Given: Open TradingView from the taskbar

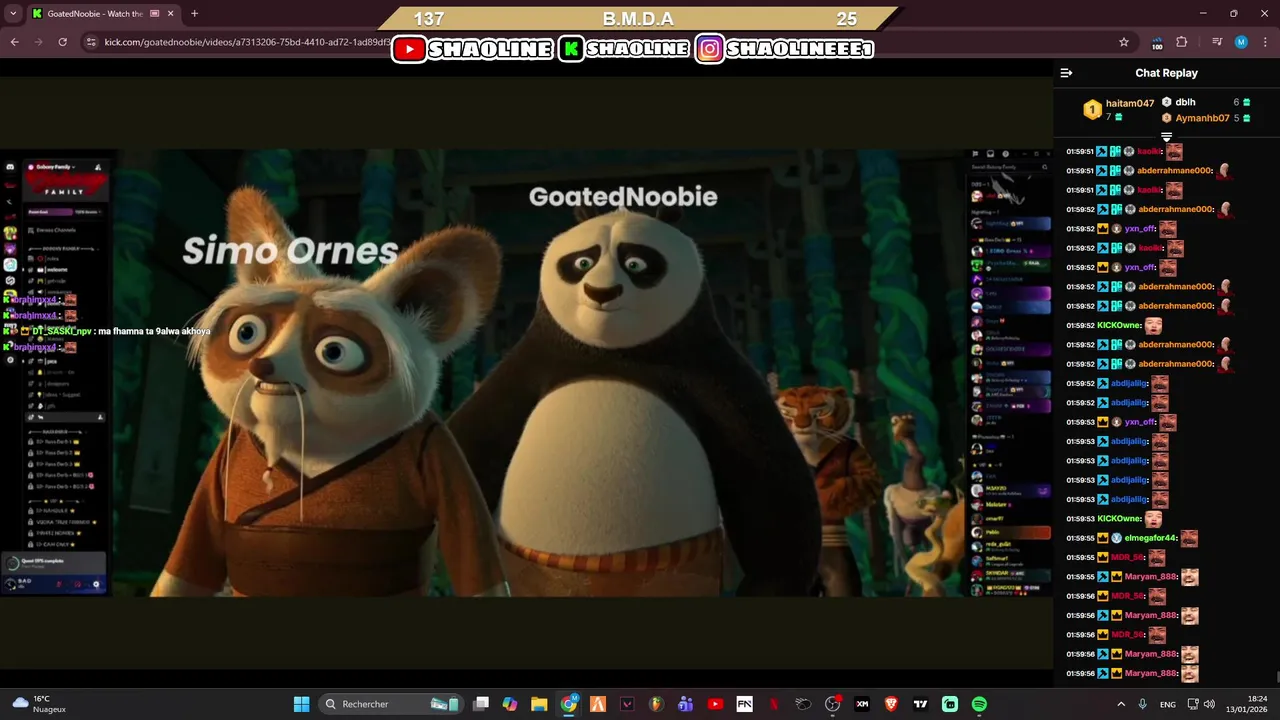Looking at the screenshot, I should tap(920, 704).
